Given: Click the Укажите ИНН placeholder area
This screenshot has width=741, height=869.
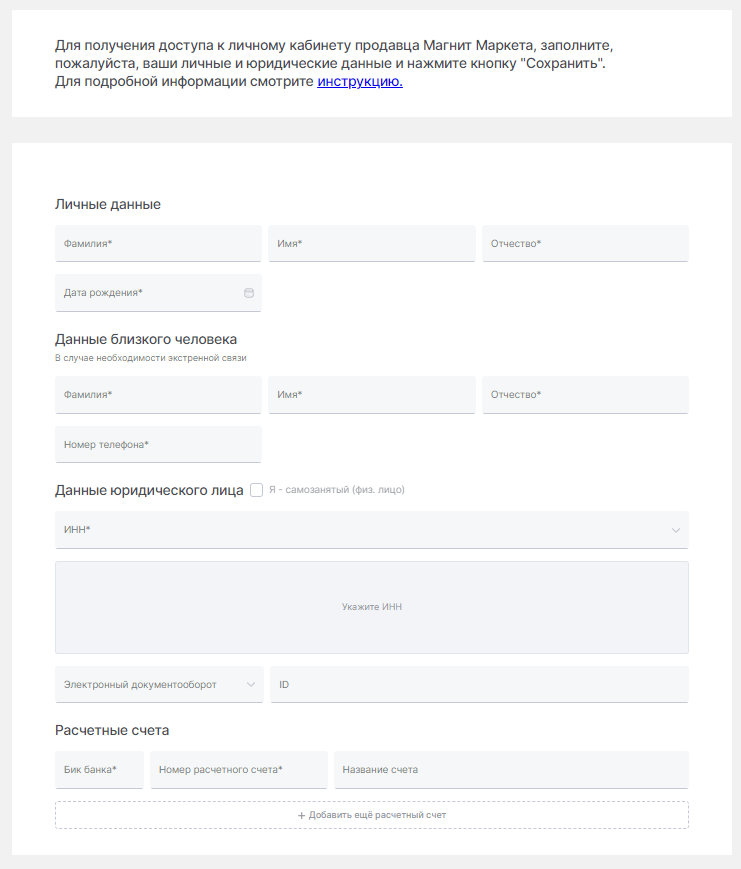Looking at the screenshot, I should pos(371,606).
